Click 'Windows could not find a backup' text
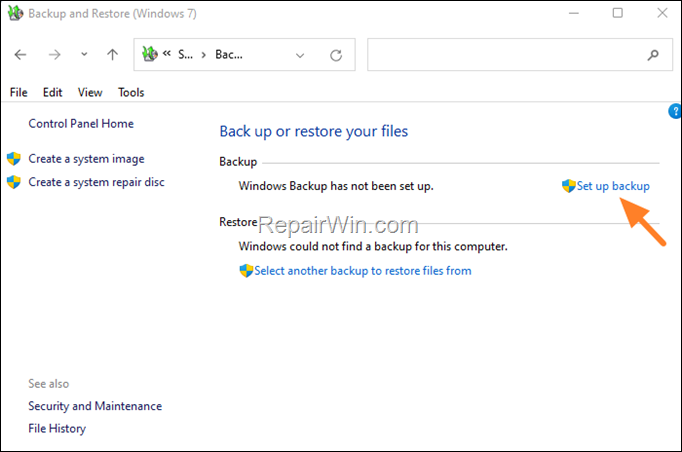Image resolution: width=682 pixels, height=452 pixels. [x=373, y=247]
